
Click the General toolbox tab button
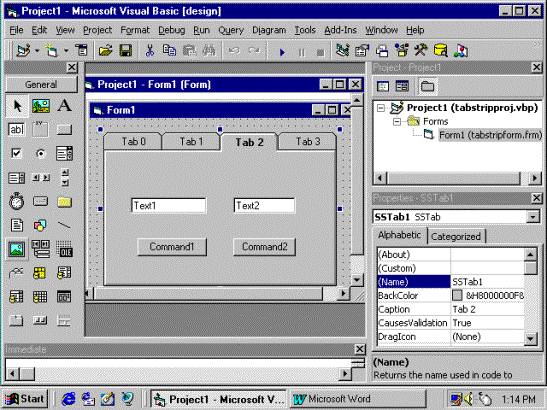41,84
